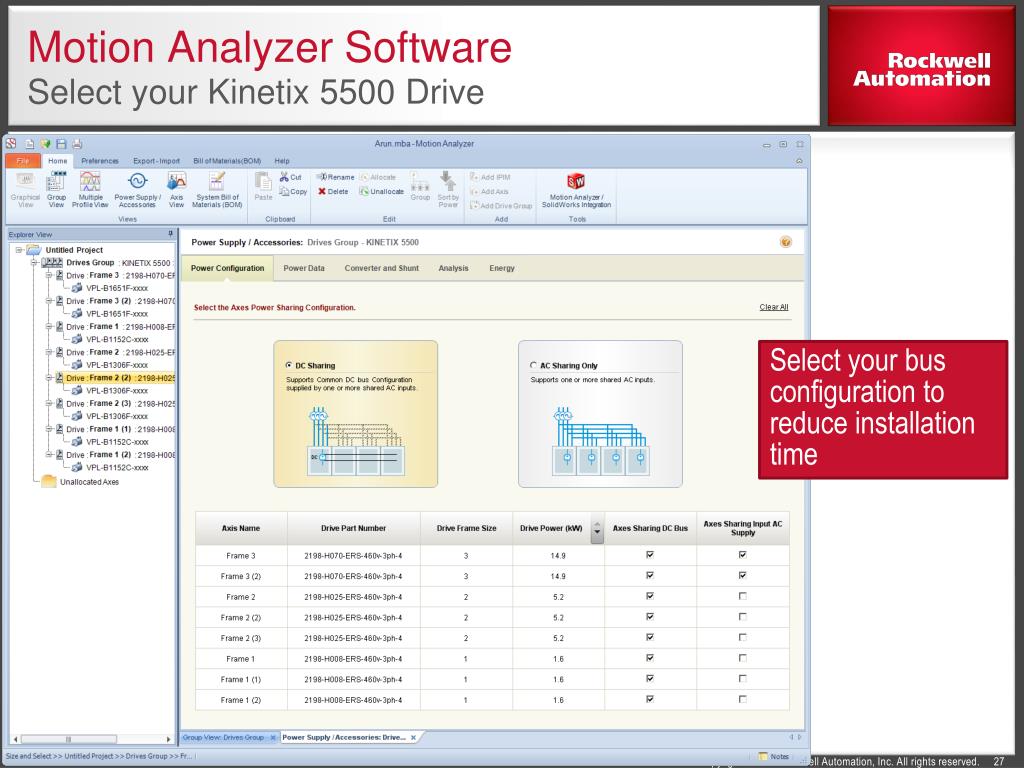
Task: Click Add Drive Group in the ribbon
Action: pyautogui.click(x=501, y=206)
